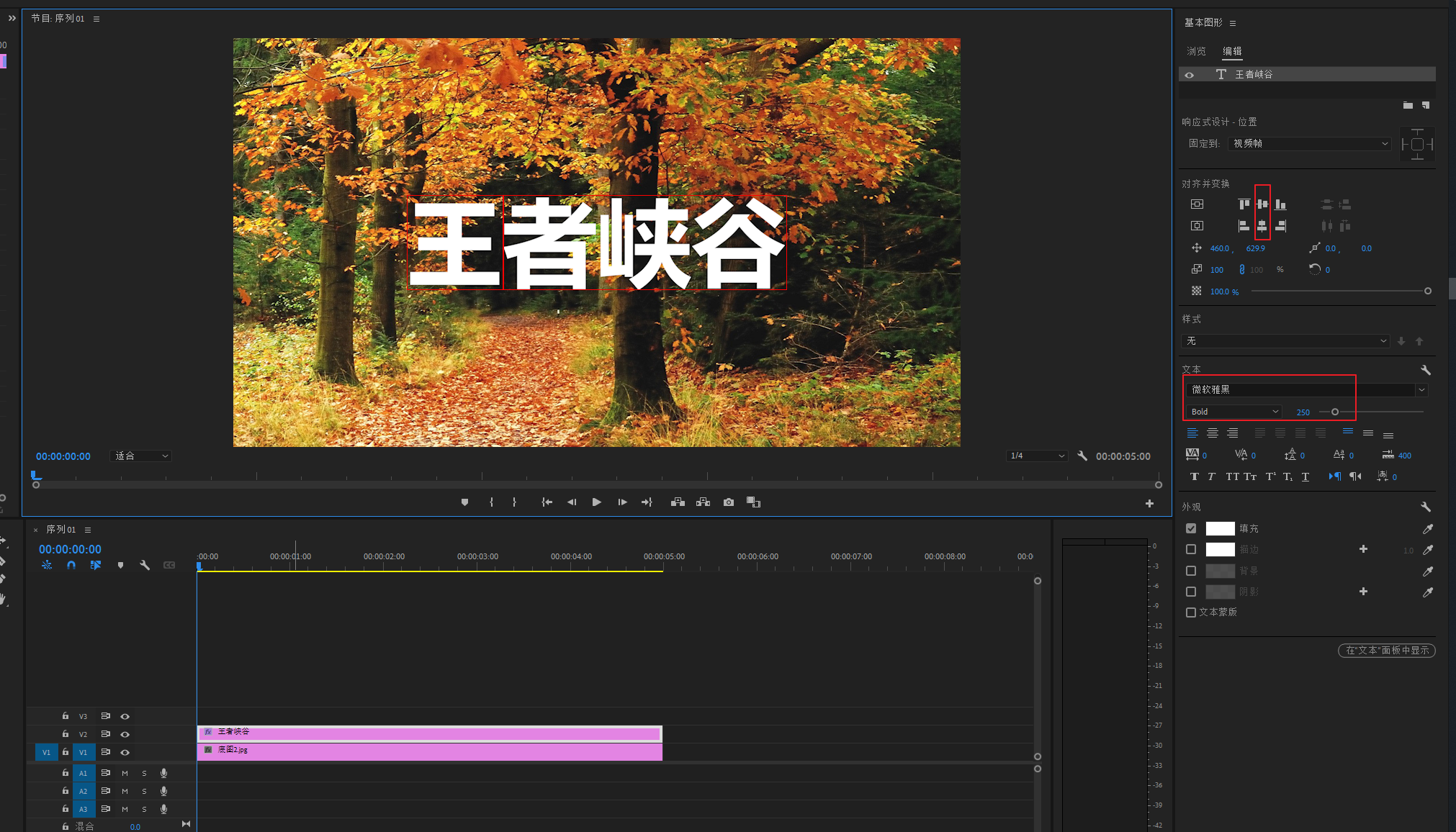Click the Add Marker icon in the program monitor
Image resolution: width=1456 pixels, height=832 pixels.
point(464,502)
